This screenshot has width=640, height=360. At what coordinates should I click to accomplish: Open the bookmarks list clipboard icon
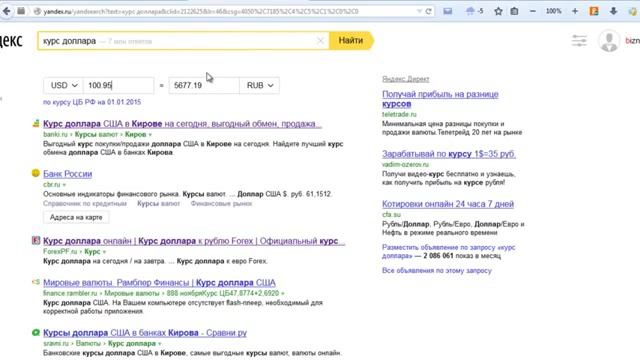click(x=514, y=11)
